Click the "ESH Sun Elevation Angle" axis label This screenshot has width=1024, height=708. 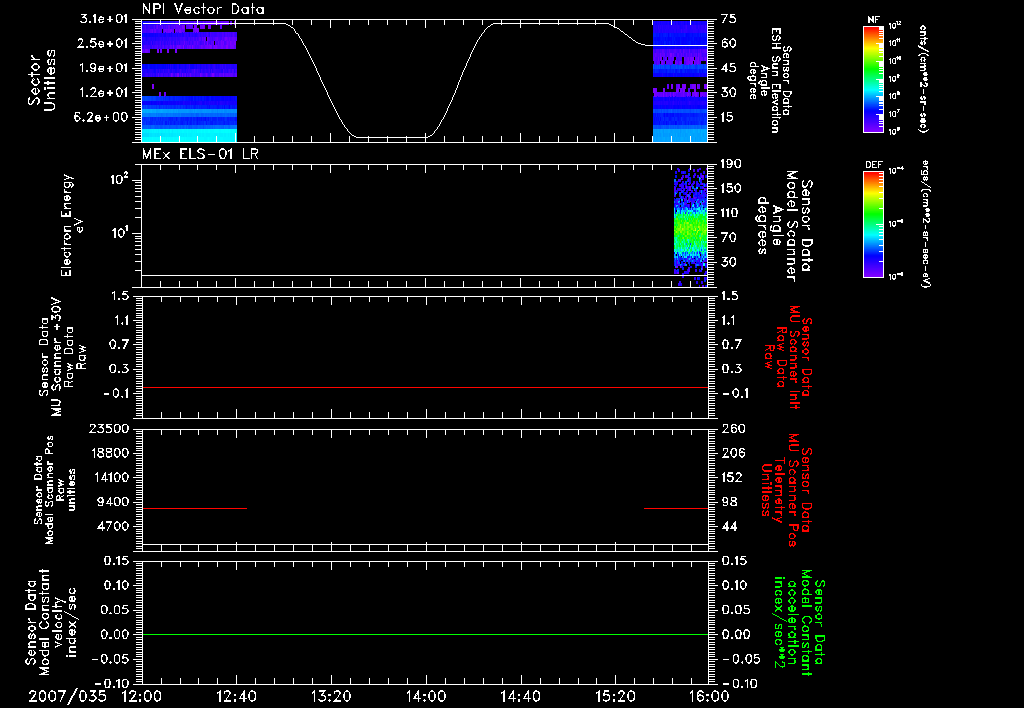point(769,80)
